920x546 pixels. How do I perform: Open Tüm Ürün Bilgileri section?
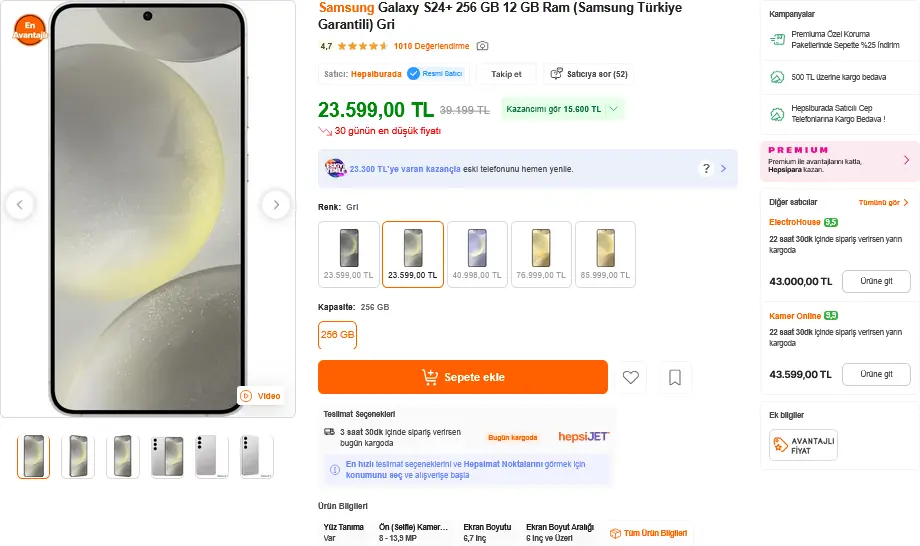(650, 533)
